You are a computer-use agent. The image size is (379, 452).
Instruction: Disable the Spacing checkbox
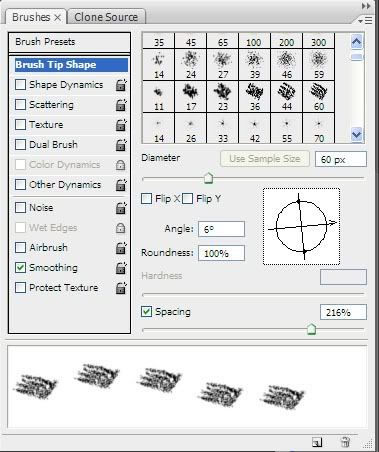point(147,312)
